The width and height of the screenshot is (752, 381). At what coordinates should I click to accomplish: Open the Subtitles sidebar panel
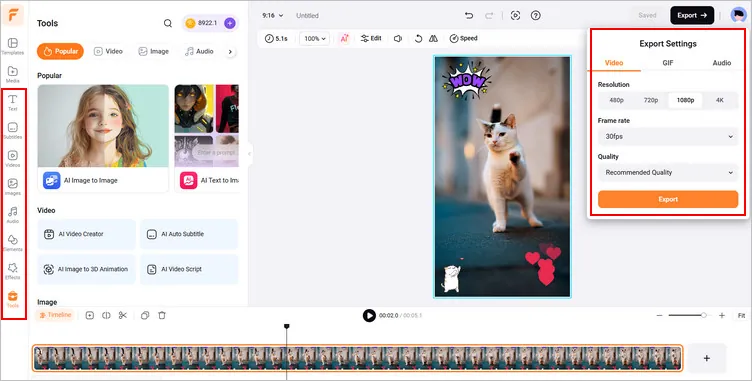point(13,131)
